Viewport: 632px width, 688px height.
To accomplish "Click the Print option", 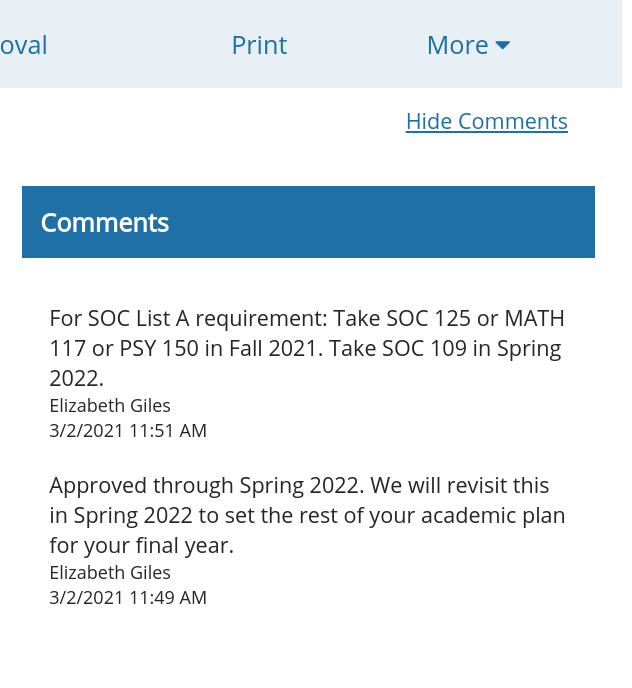I will point(259,45).
